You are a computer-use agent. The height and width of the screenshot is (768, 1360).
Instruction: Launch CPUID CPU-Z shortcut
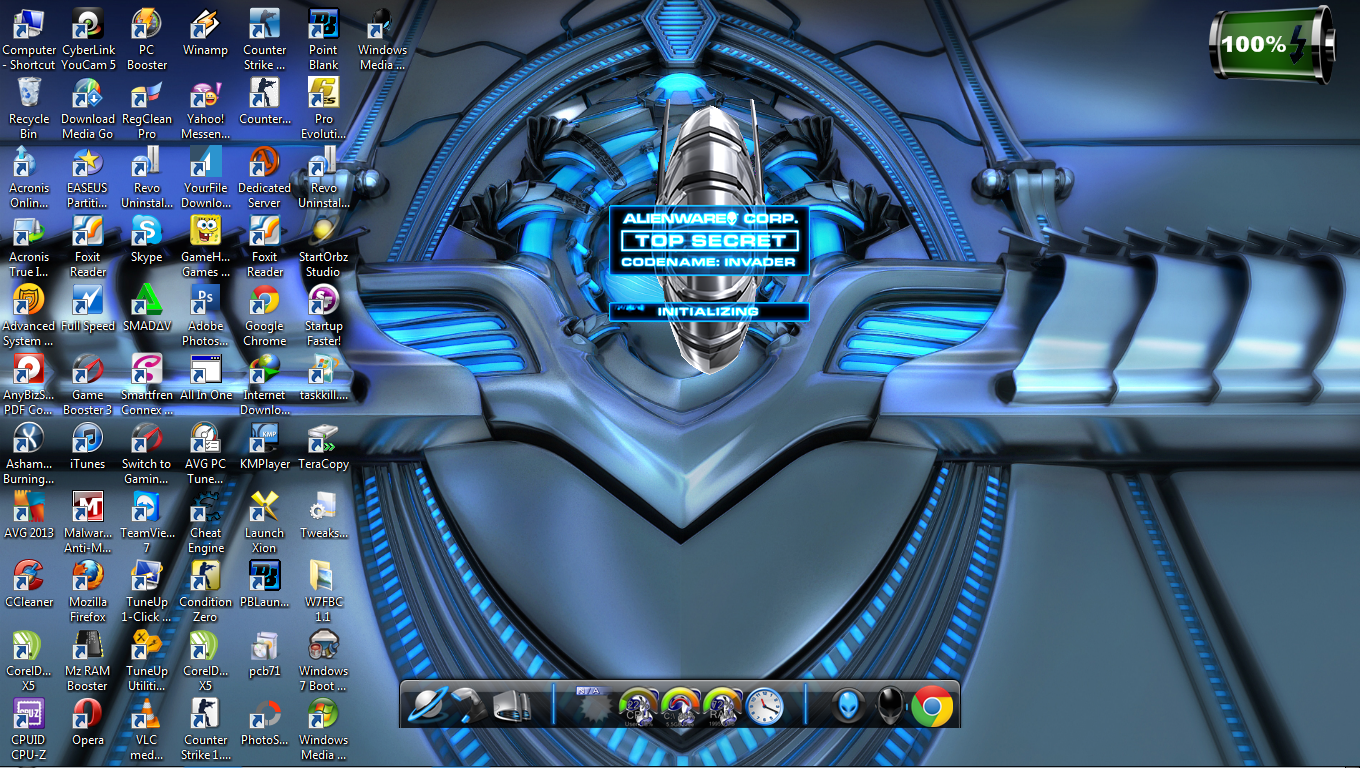pos(29,729)
